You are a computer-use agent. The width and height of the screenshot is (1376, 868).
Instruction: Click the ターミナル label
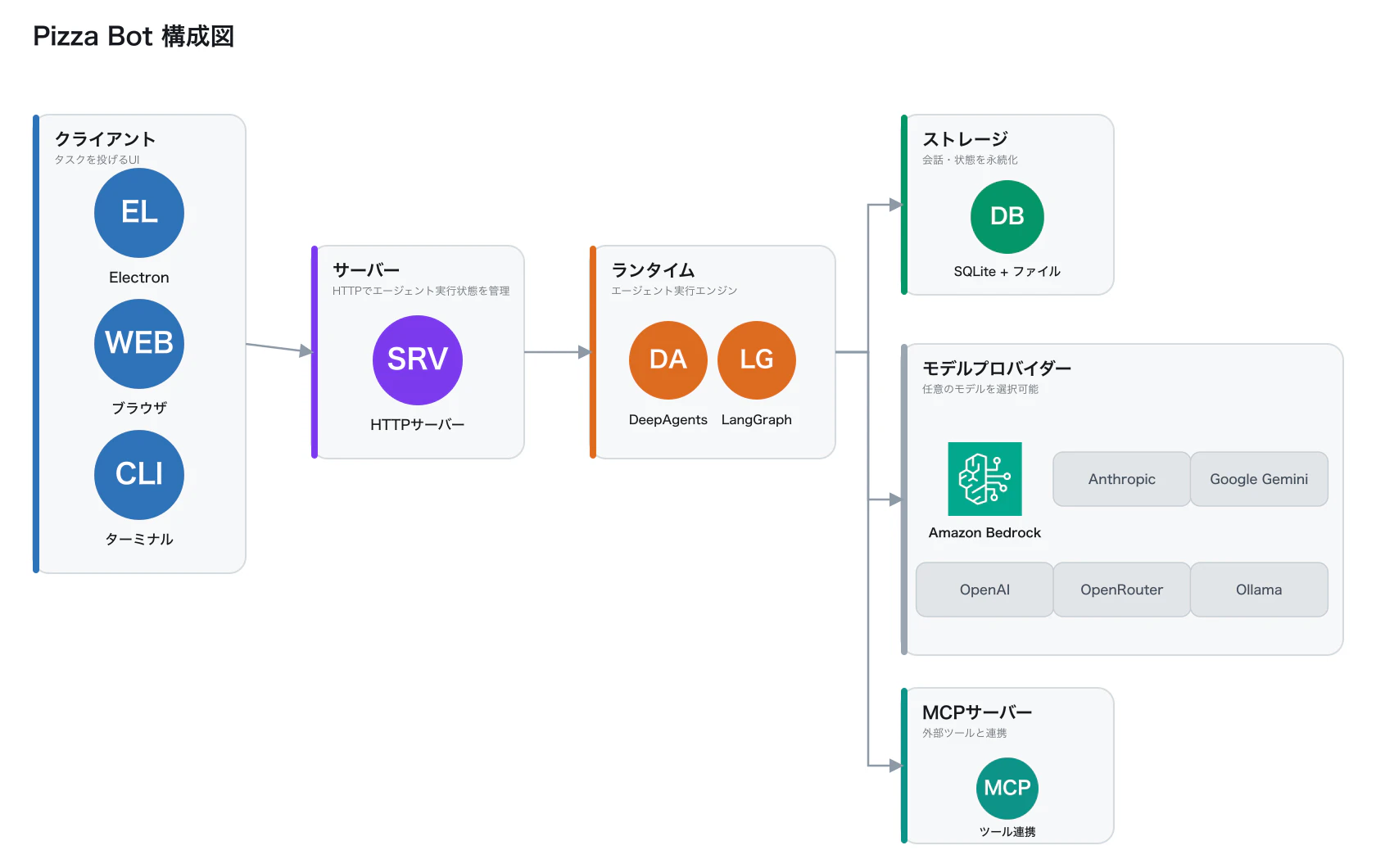click(139, 539)
